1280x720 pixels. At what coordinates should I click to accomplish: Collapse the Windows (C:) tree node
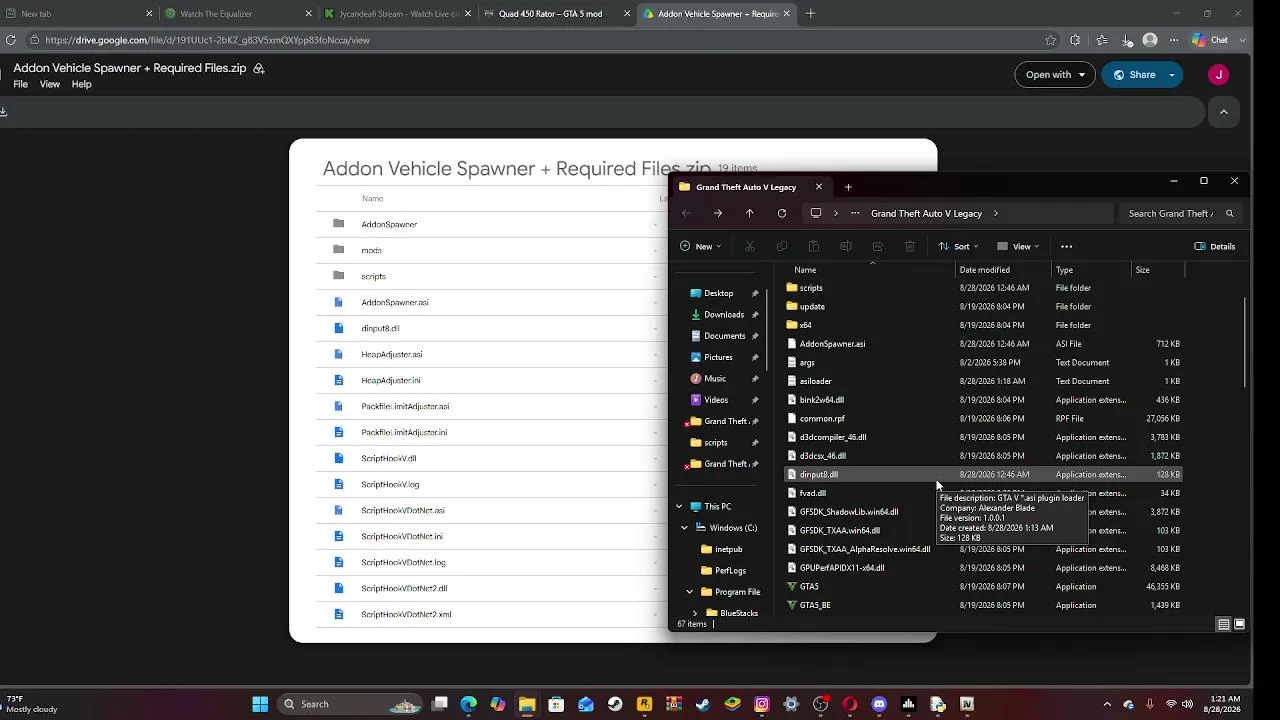point(685,528)
